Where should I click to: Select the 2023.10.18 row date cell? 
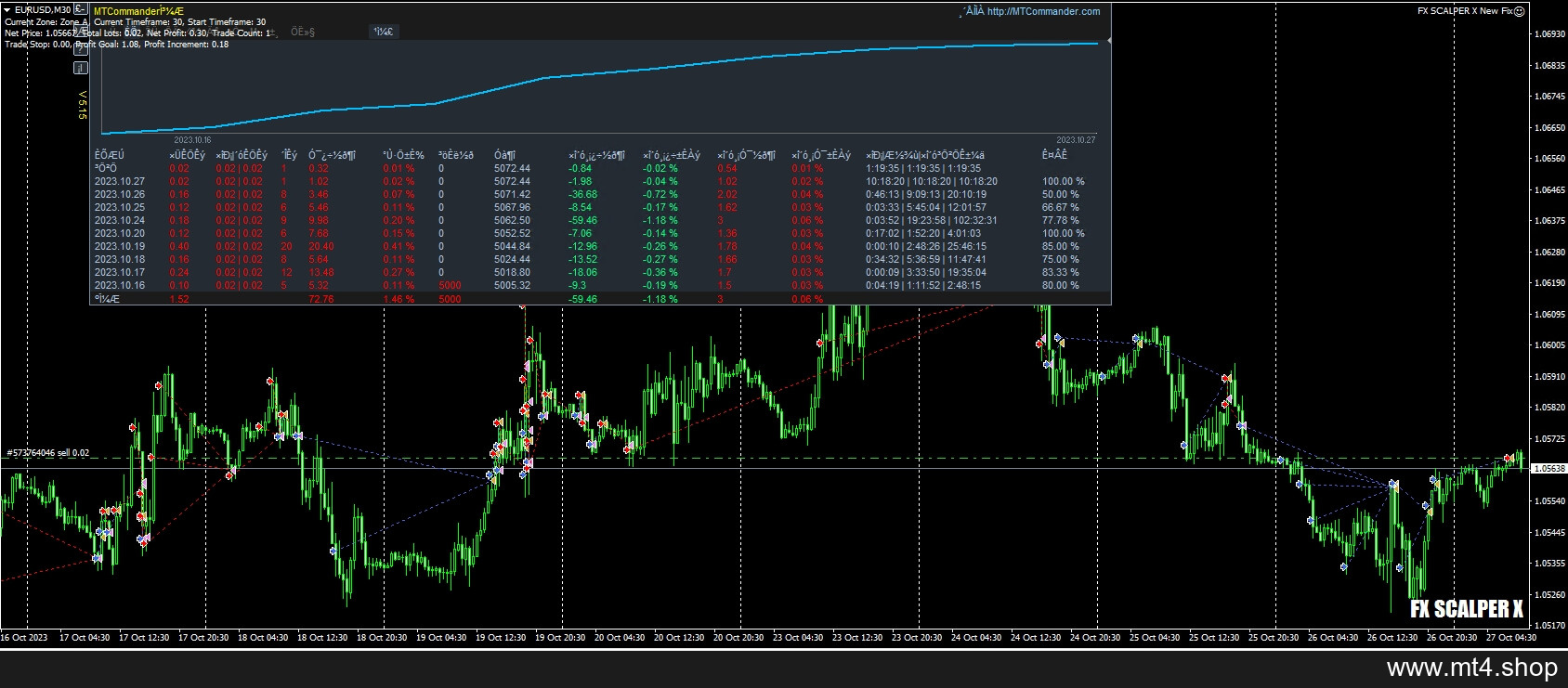click(x=120, y=259)
